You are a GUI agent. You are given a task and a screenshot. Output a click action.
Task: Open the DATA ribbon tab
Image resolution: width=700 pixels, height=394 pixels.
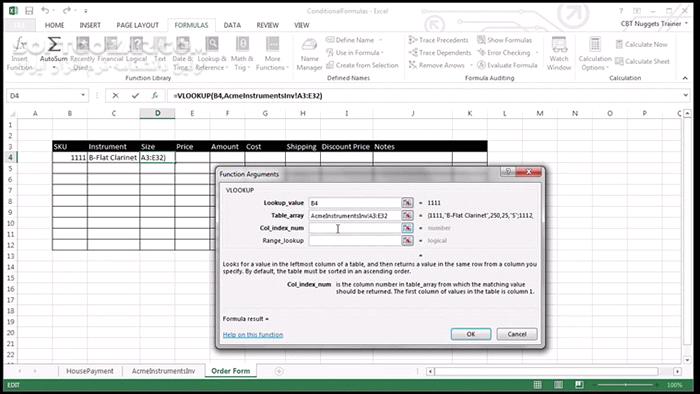click(x=232, y=25)
